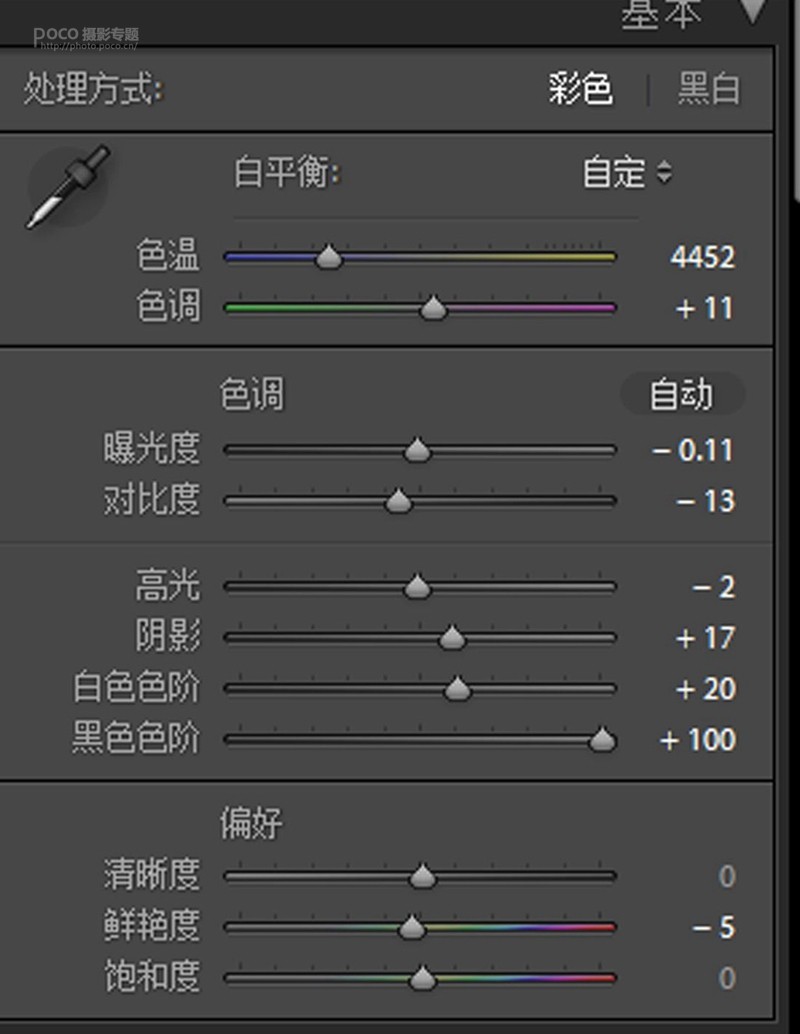Select the white balance eyedropper tool

point(68,187)
